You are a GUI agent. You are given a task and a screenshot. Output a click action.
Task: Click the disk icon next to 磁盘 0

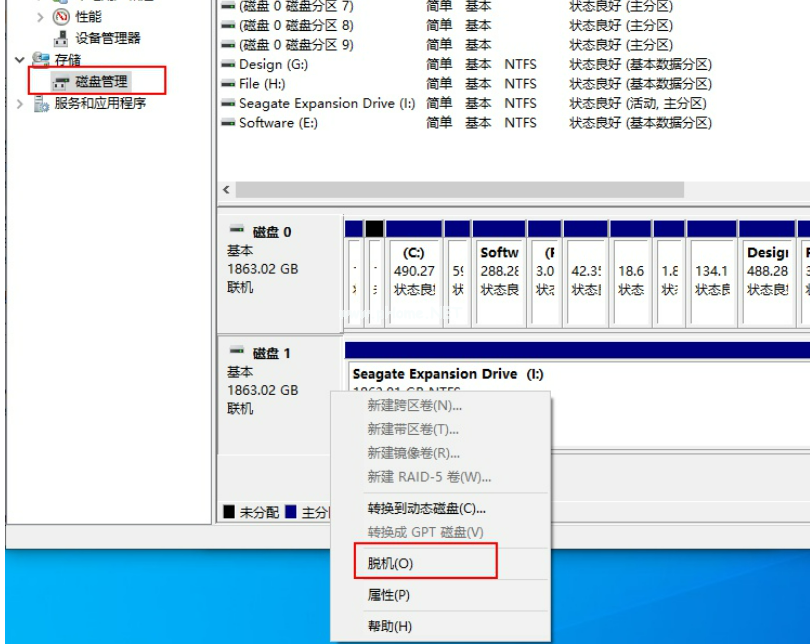tap(237, 231)
